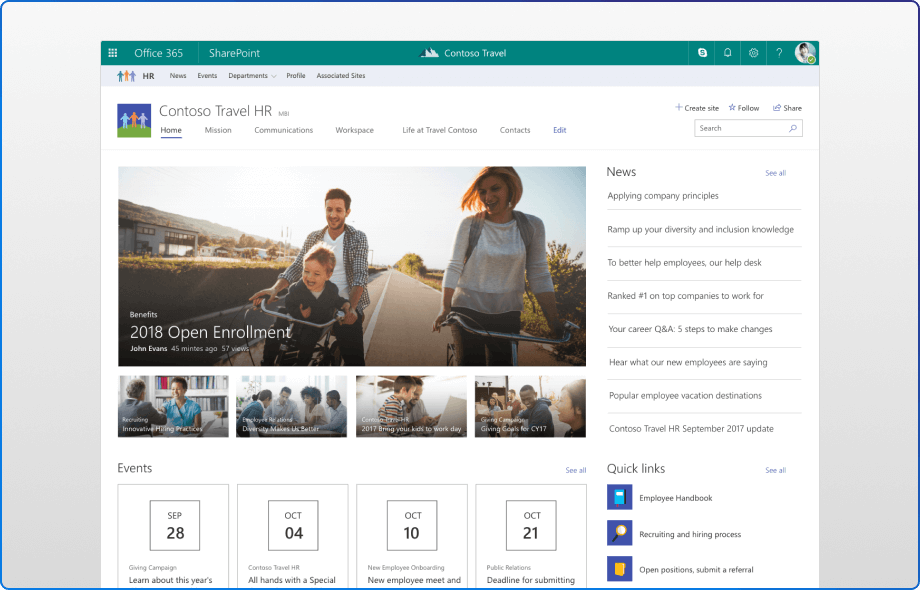The height and width of the screenshot is (590, 920).
Task: Click the Create site button
Action: (x=697, y=108)
